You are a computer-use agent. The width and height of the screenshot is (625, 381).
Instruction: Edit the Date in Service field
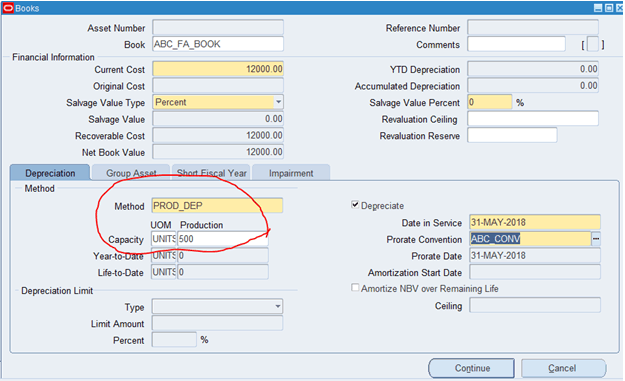[535, 222]
